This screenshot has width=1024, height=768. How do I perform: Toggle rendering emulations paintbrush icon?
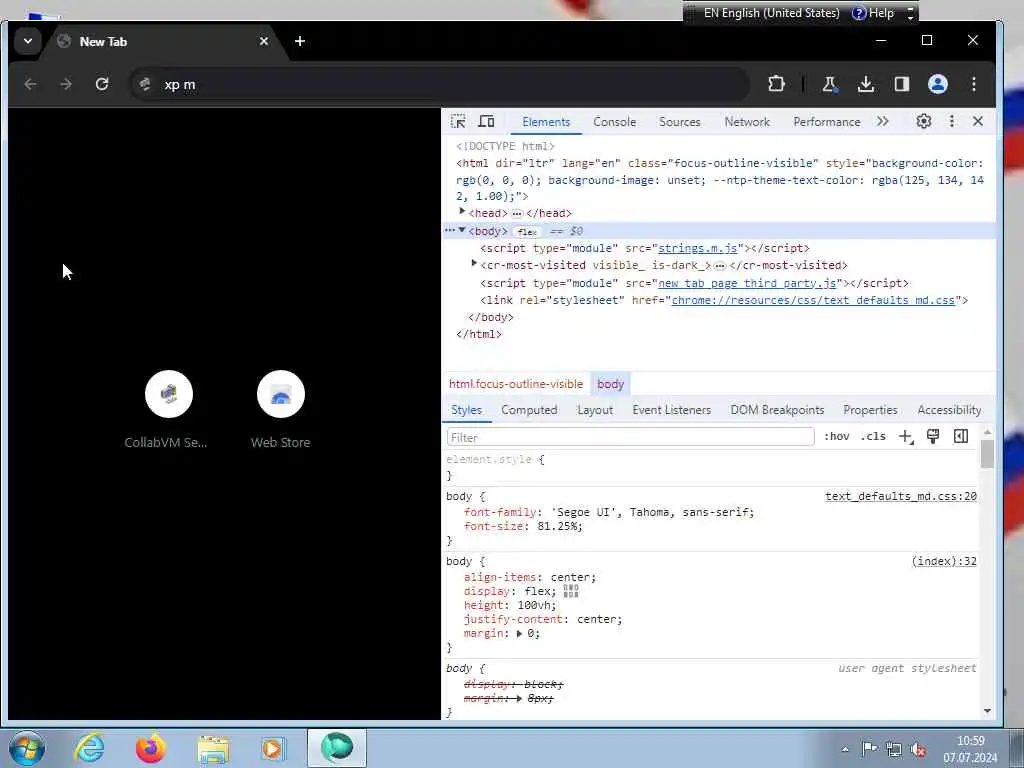(933, 436)
